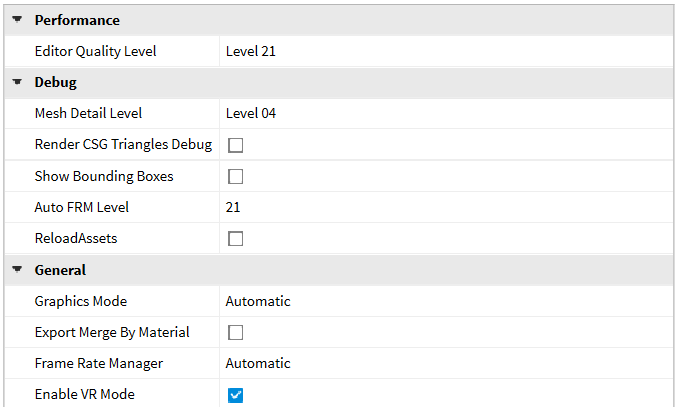Image resolution: width=675 pixels, height=407 pixels.
Task: Click the Mesh Detail Level property label
Action: pos(88,113)
